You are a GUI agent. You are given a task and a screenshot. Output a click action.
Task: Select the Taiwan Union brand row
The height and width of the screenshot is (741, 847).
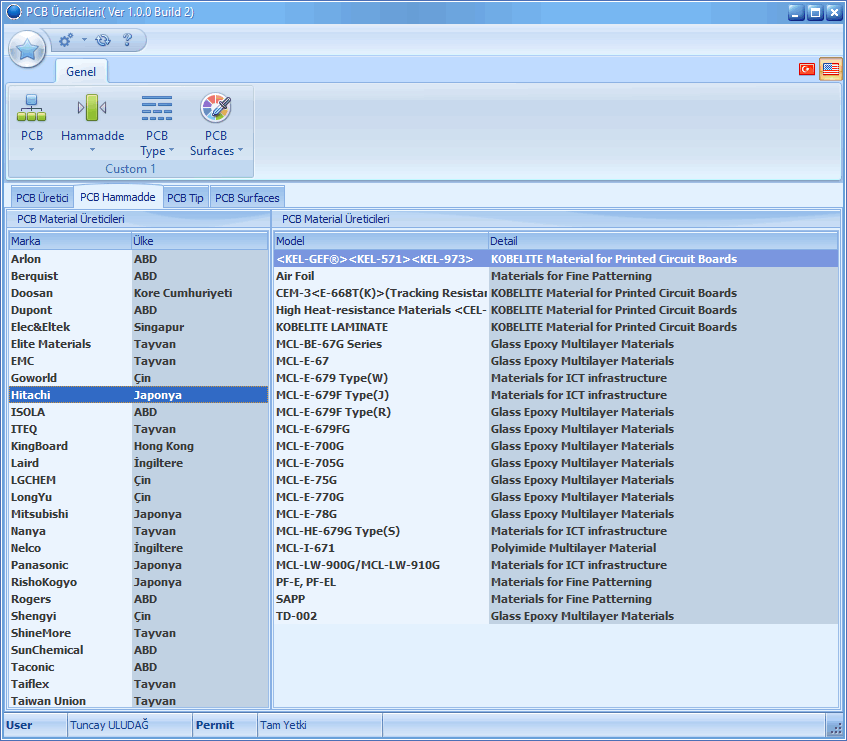[x=138, y=700]
